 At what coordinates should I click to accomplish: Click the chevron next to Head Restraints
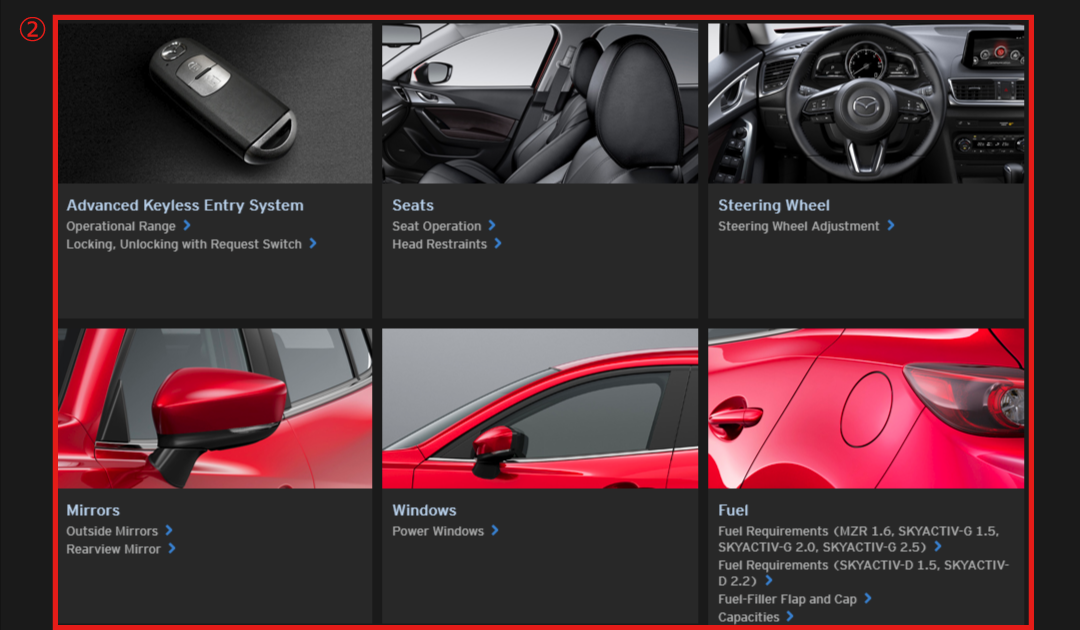(x=498, y=244)
